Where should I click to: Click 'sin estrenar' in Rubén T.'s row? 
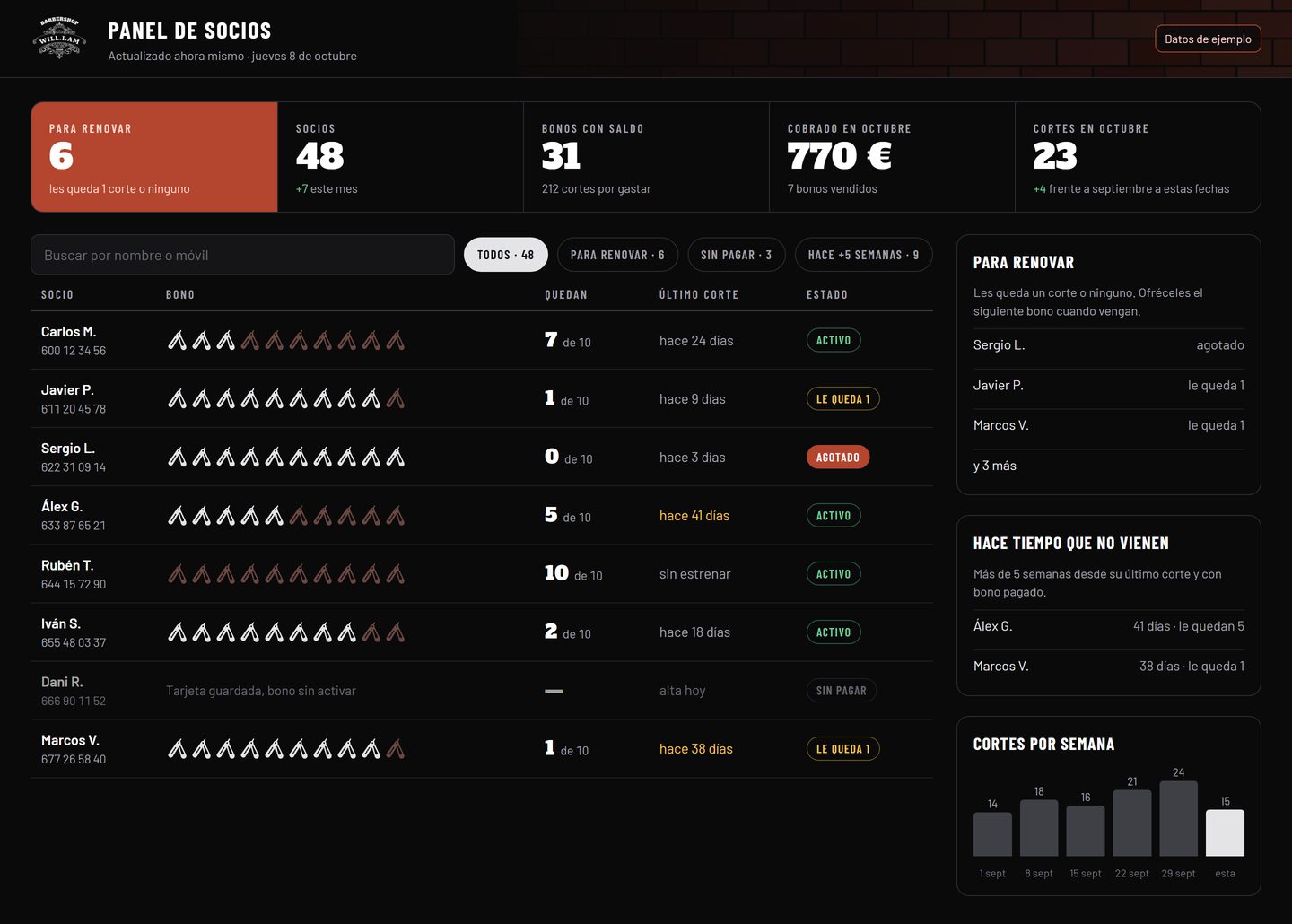pos(695,574)
